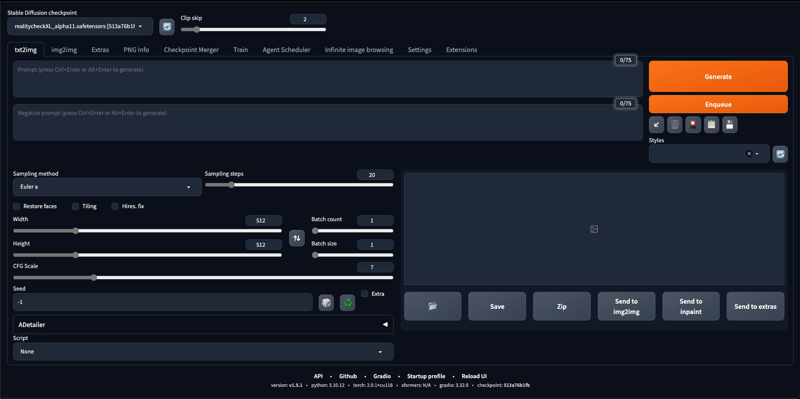Open the Github footer link
Image resolution: width=800 pixels, height=399 pixels.
coord(348,376)
